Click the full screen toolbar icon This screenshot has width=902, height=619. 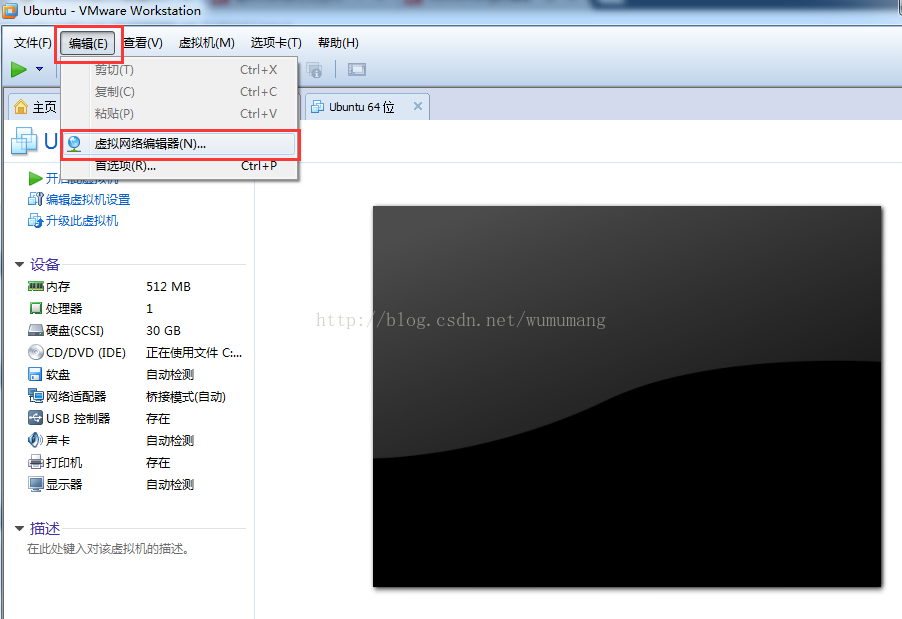click(x=357, y=70)
